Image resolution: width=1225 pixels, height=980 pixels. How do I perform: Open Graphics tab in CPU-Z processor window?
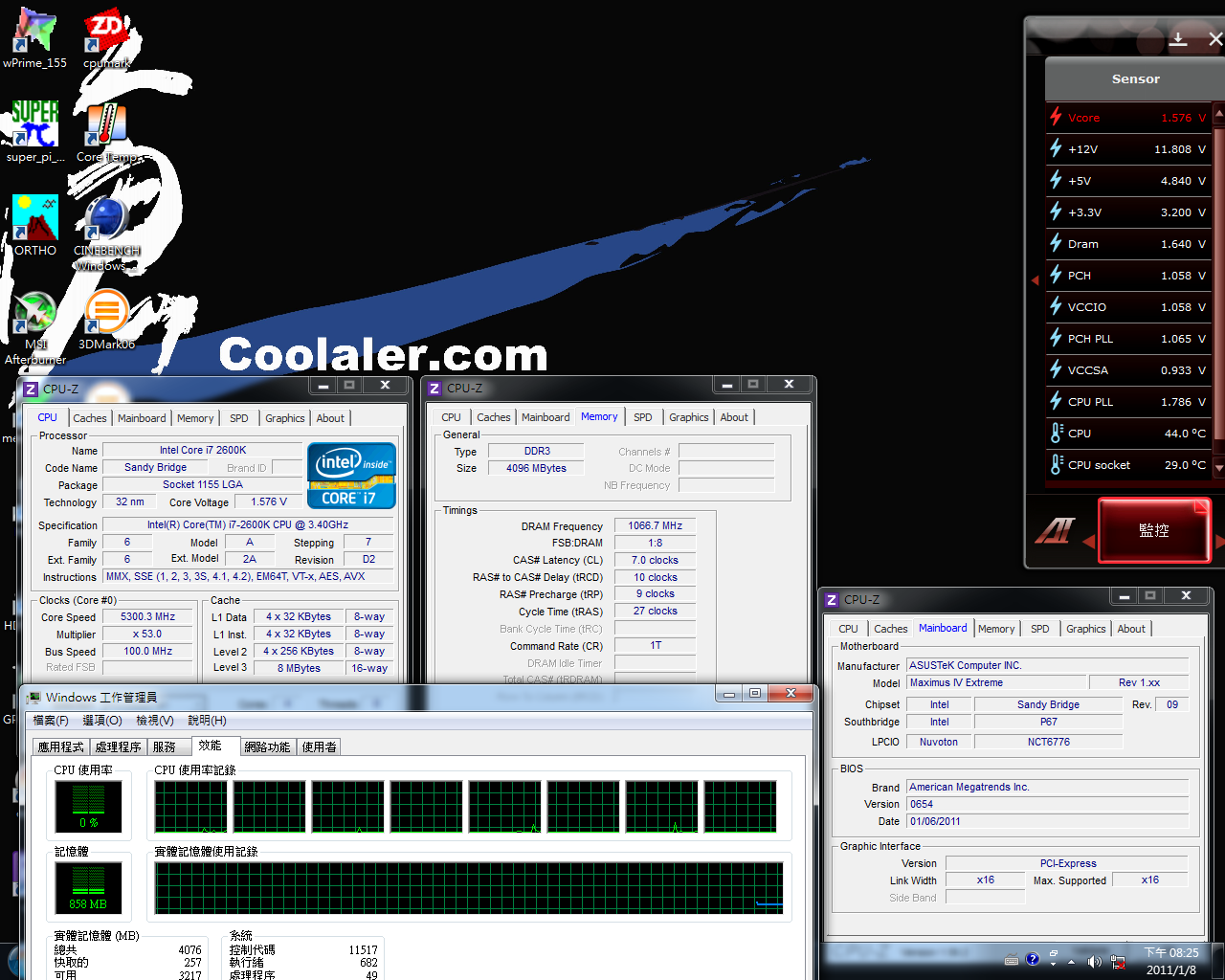coord(285,418)
